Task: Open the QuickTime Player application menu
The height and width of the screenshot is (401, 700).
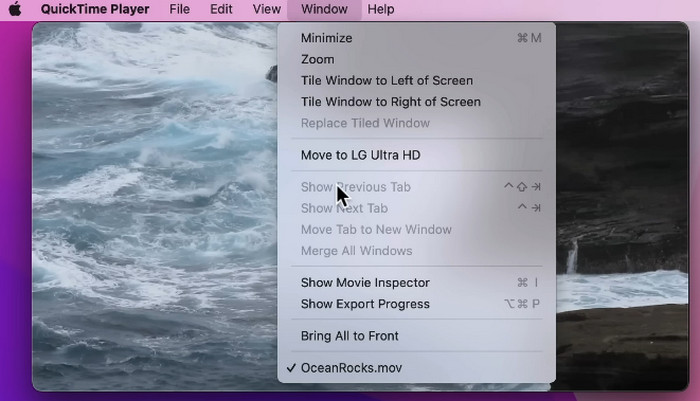Action: point(95,9)
